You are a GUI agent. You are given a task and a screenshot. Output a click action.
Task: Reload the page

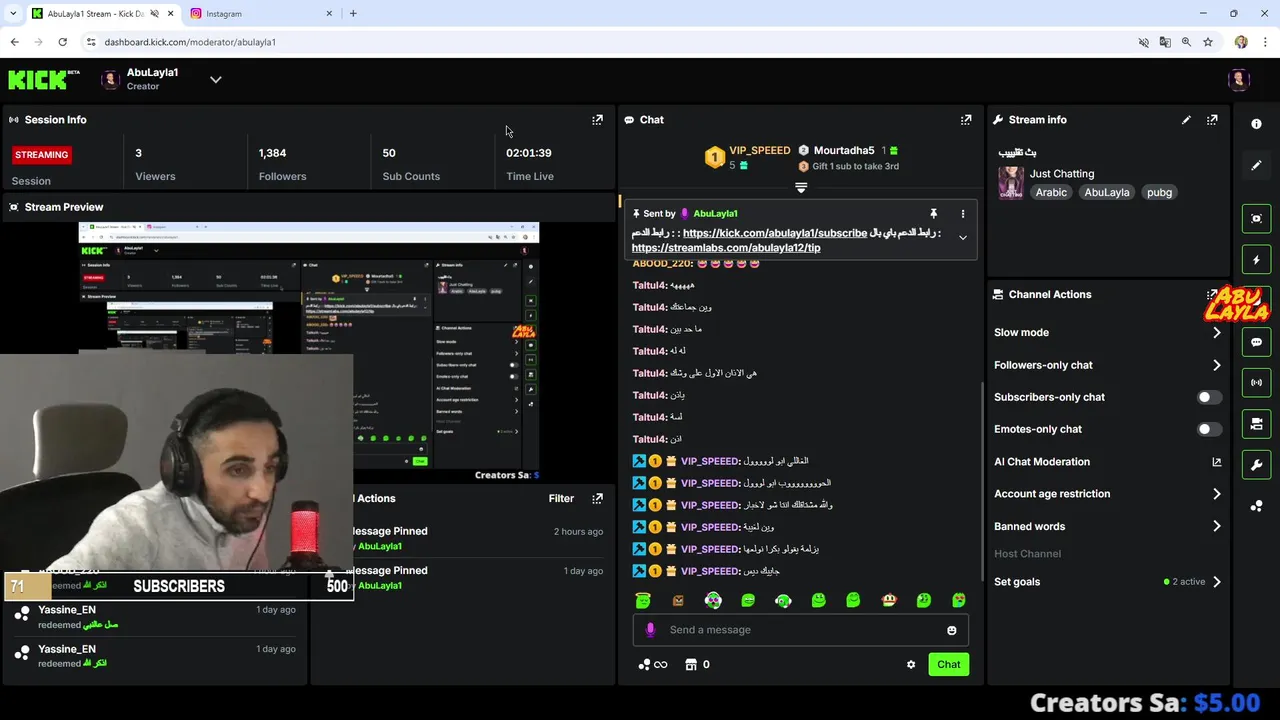pos(62,42)
